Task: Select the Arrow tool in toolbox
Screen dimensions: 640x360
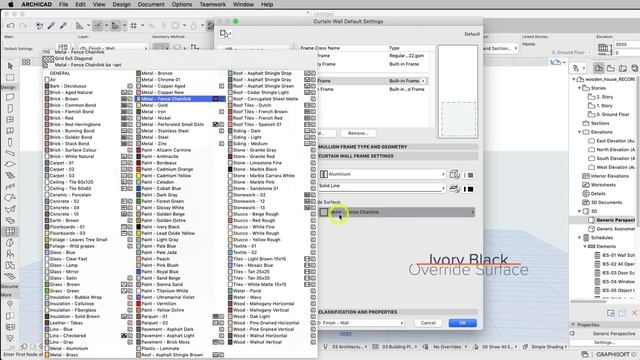Action: pyautogui.click(x=10, y=66)
